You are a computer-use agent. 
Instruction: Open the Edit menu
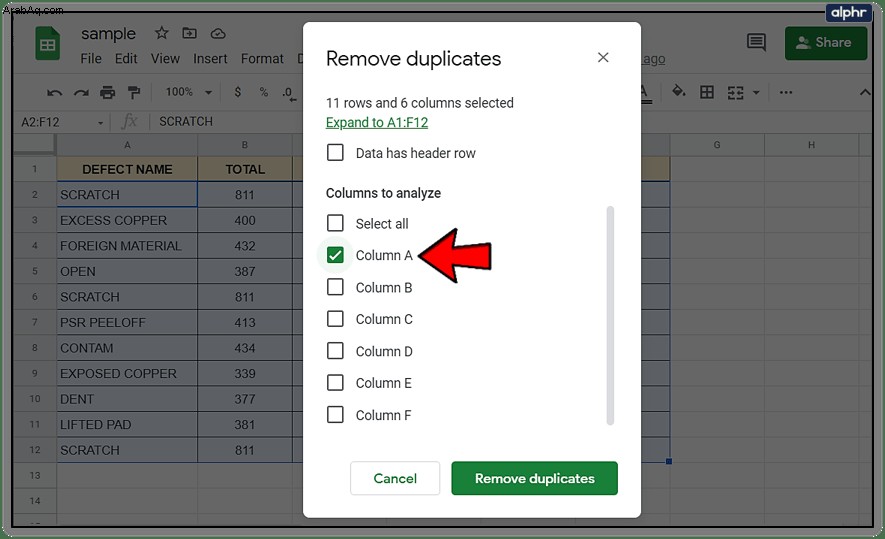click(126, 59)
